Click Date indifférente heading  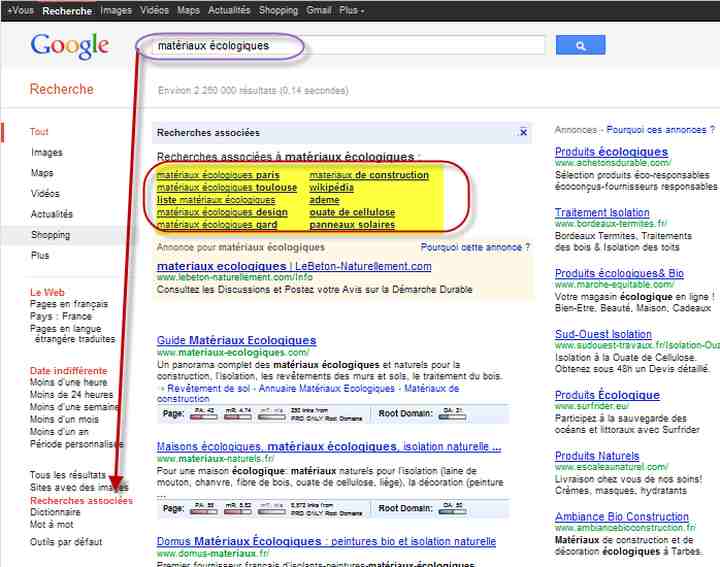68,371
